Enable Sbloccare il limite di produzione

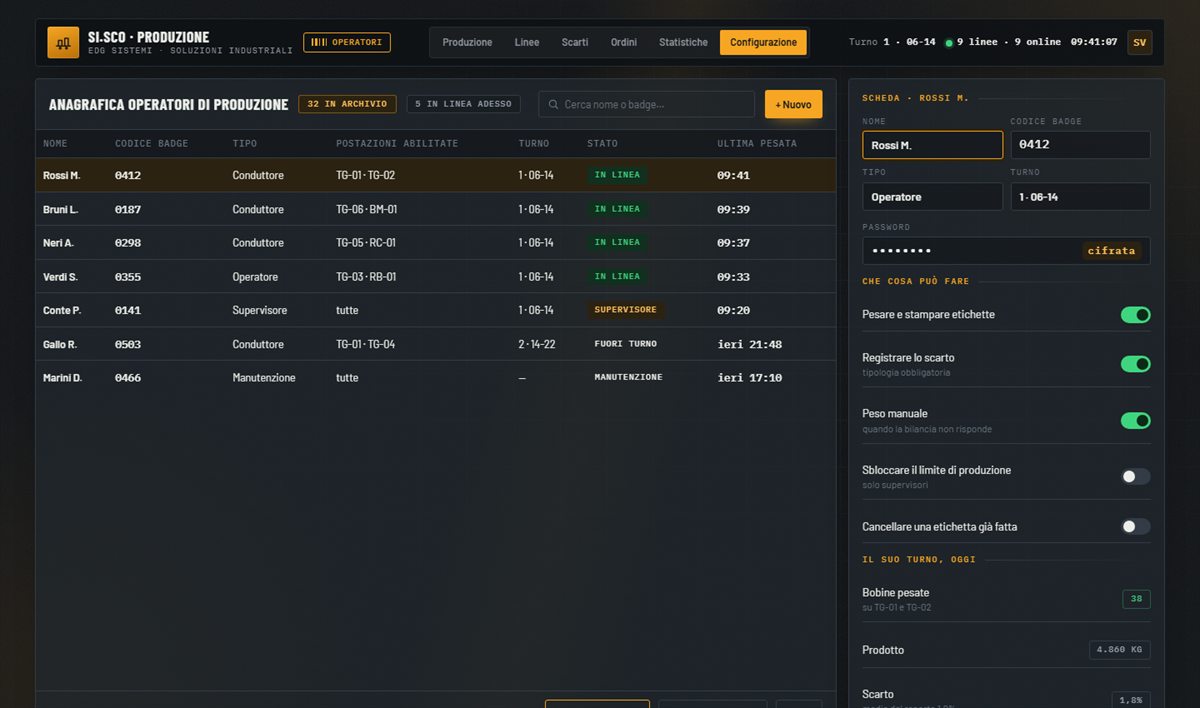coord(1135,476)
